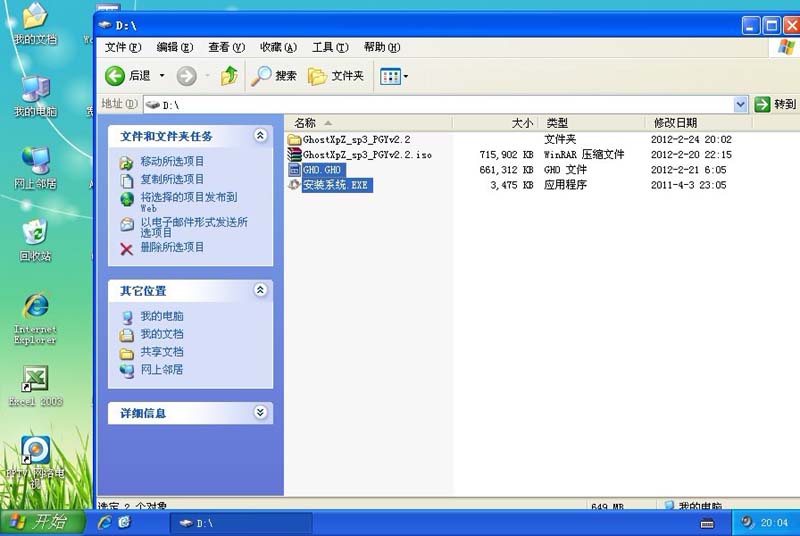Open 我的文档 link in 其它位置
This screenshot has width=800, height=536.
(x=162, y=334)
